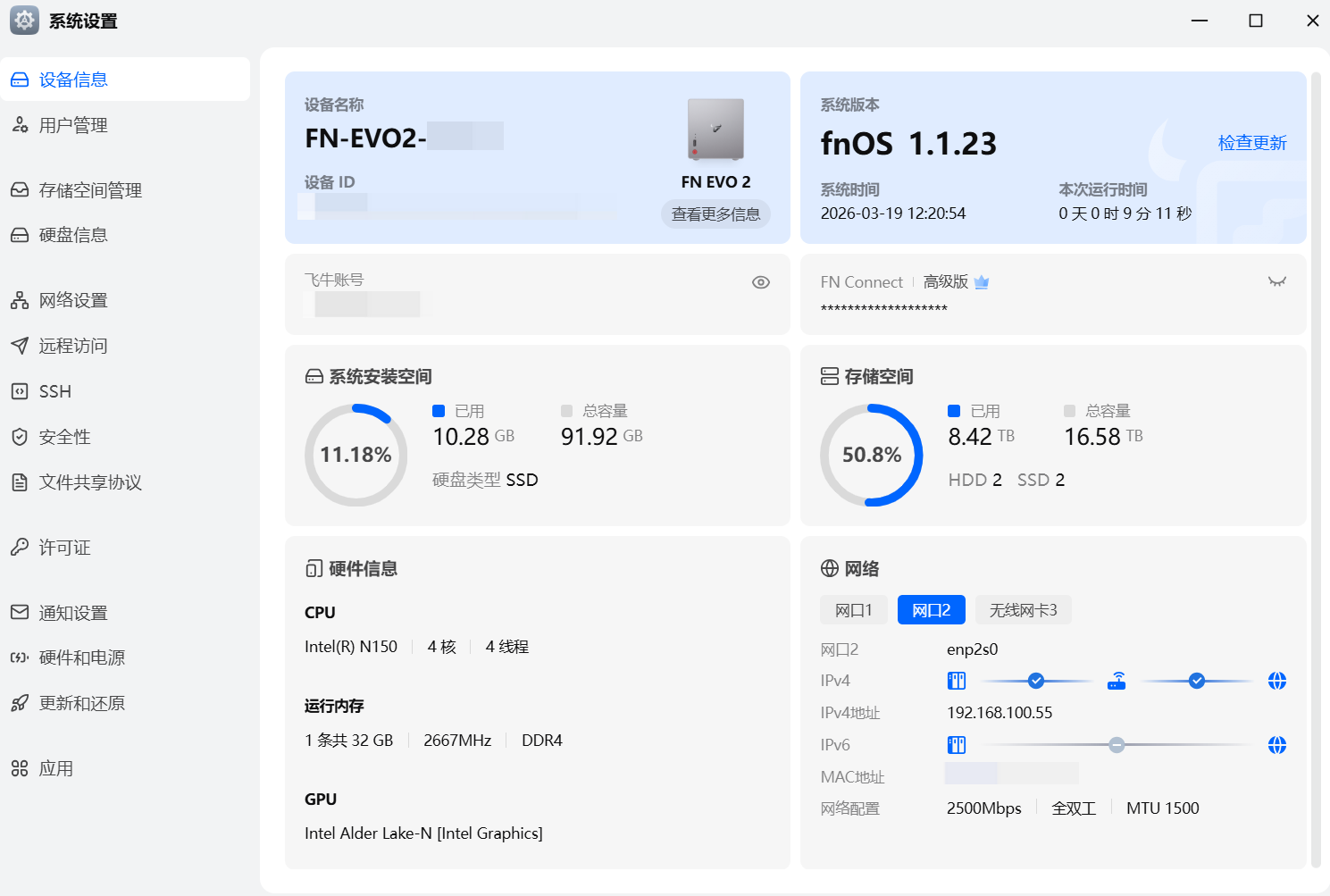Screen dimensions: 1330x896
Task: Click the IPv4 internet globe icon
Action: [1277, 681]
